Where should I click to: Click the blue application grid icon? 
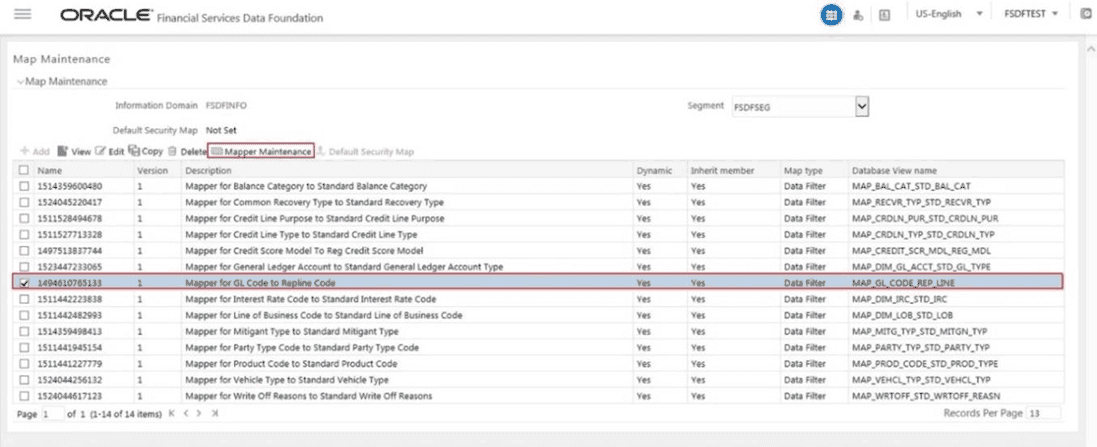[x=831, y=15]
